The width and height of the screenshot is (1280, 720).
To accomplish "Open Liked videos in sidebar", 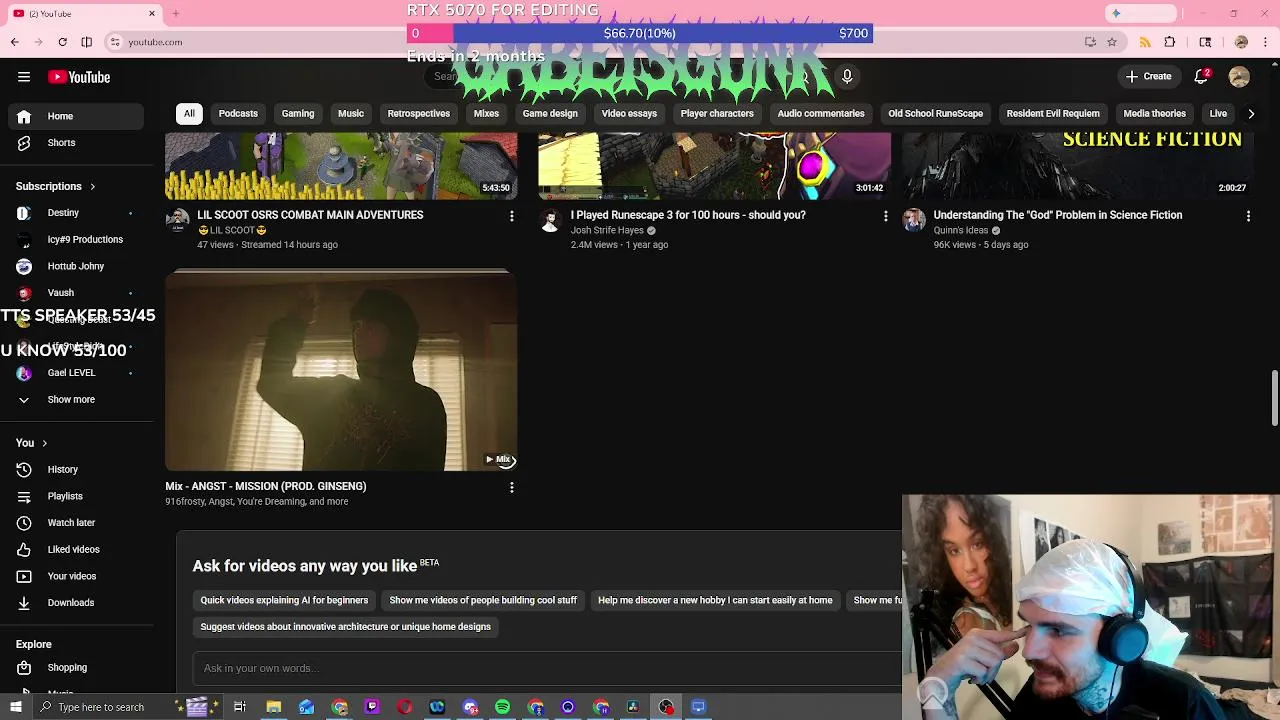I will pos(77,550).
